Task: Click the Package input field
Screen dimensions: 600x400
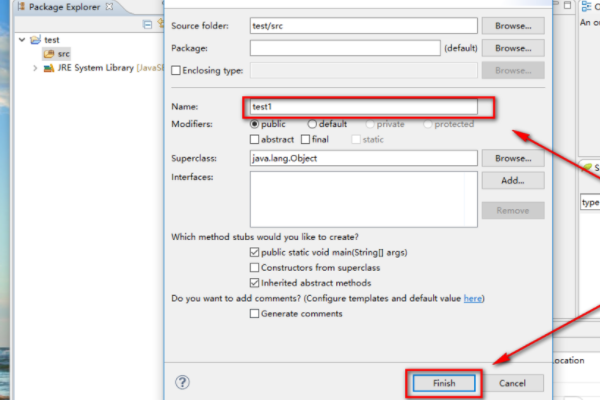Action: (x=345, y=48)
